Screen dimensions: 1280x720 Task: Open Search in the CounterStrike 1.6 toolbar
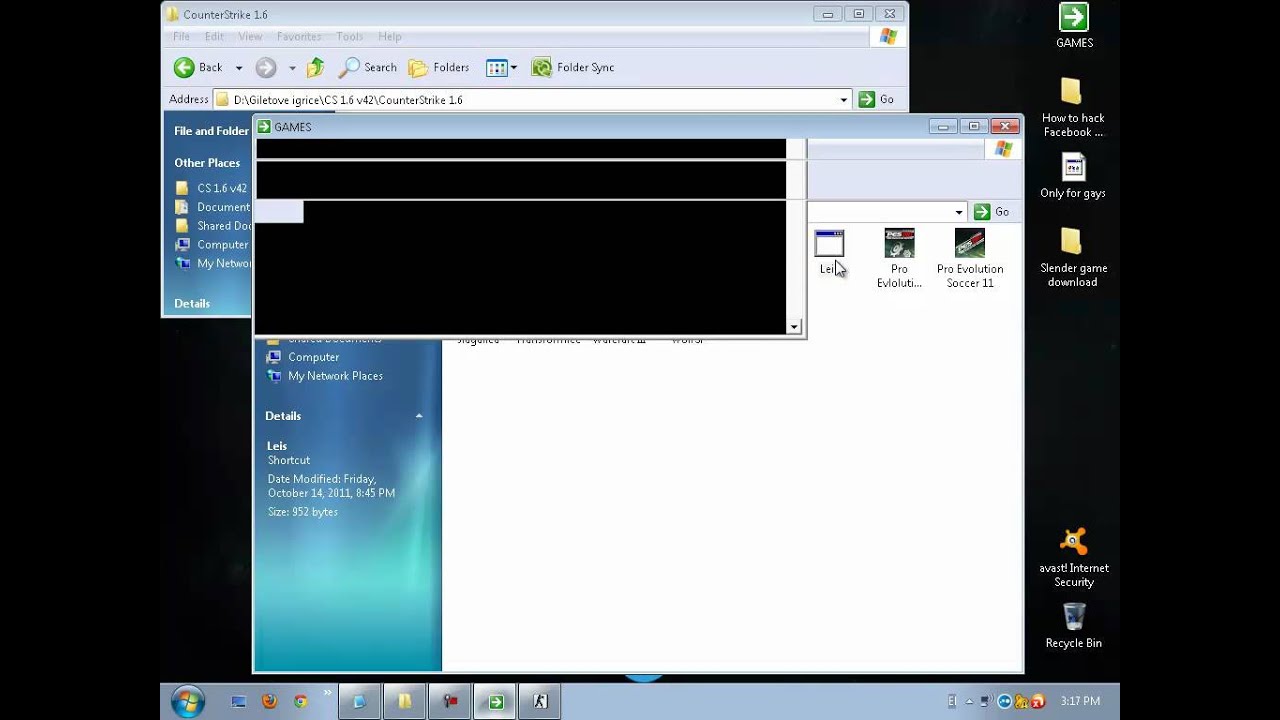368,67
